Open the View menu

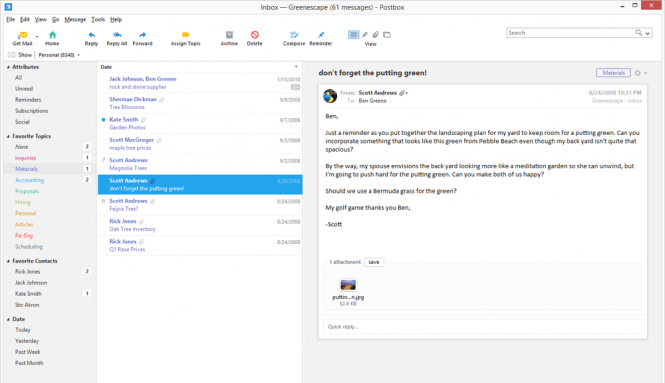41,20
